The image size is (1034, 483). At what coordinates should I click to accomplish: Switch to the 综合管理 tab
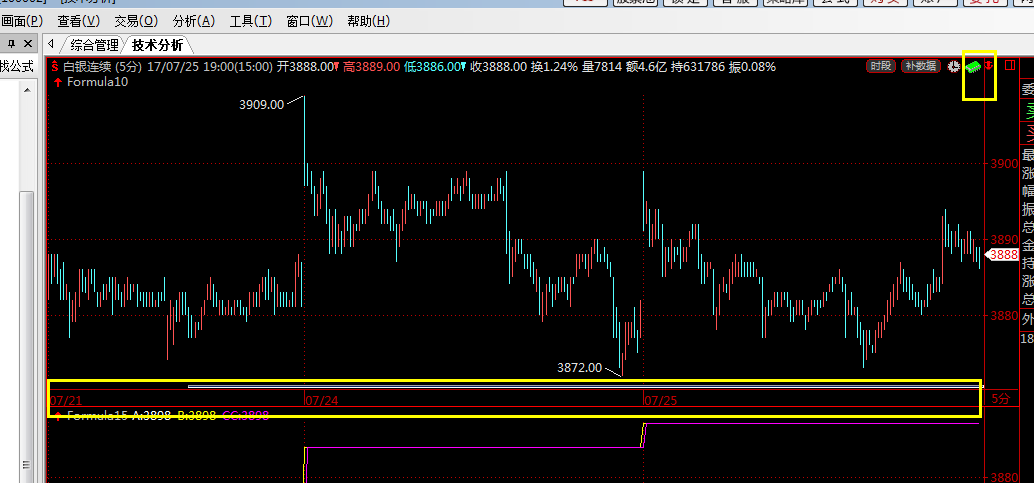coord(94,45)
